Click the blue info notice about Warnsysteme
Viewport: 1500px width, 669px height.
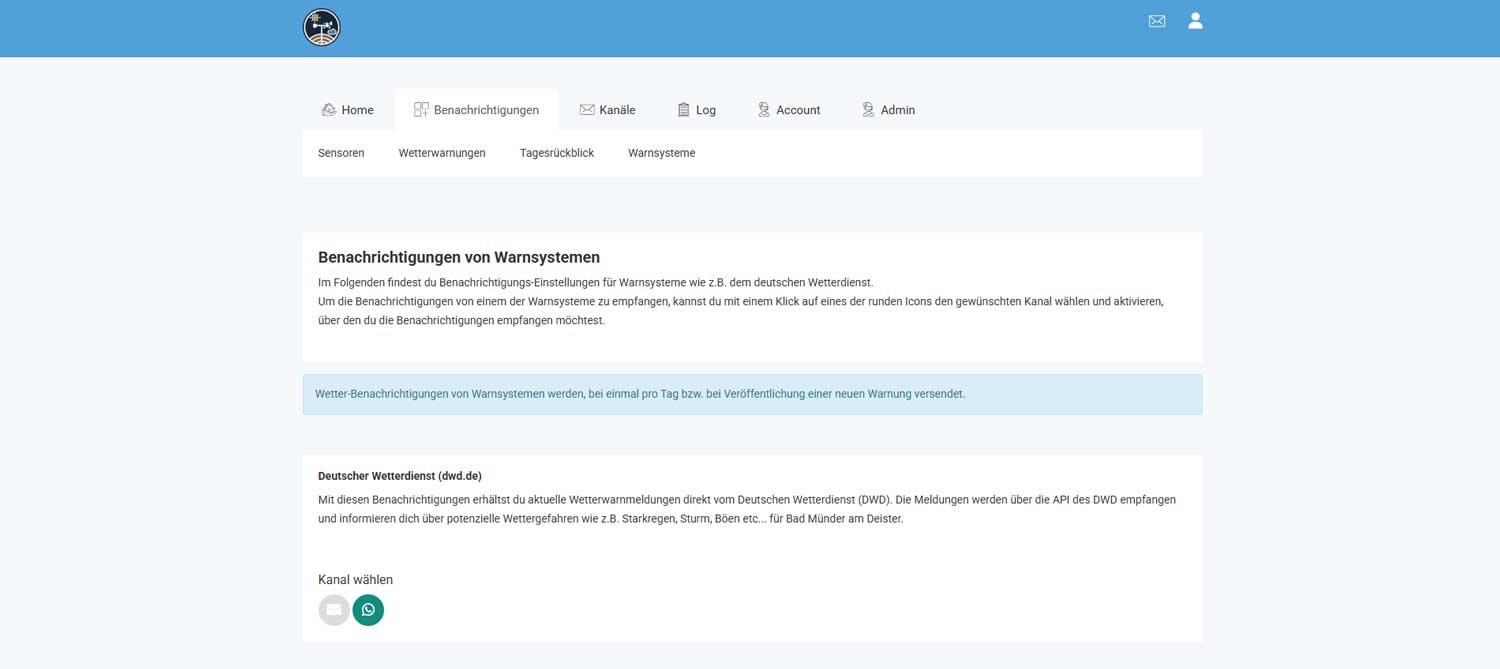[x=752, y=394]
